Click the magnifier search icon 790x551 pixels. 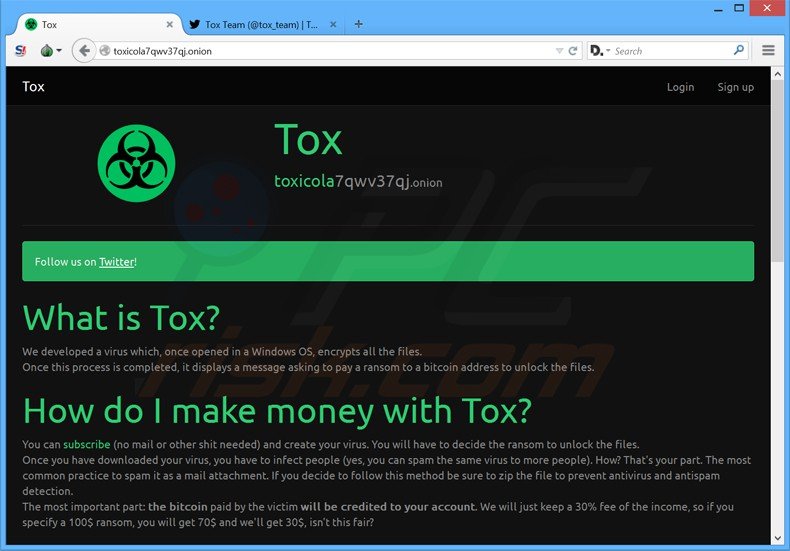click(x=739, y=50)
